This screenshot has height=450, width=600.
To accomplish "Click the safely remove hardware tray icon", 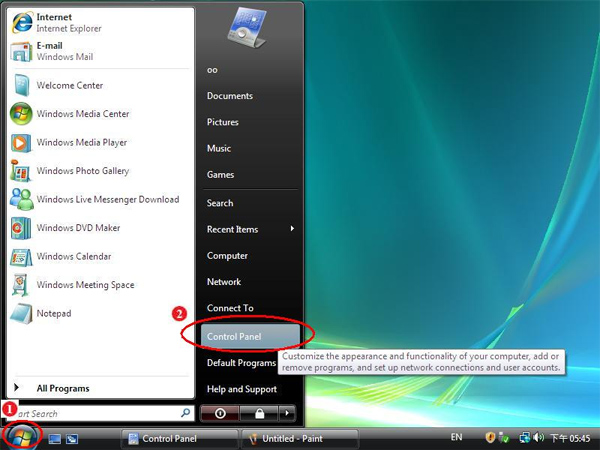I will click(505, 437).
